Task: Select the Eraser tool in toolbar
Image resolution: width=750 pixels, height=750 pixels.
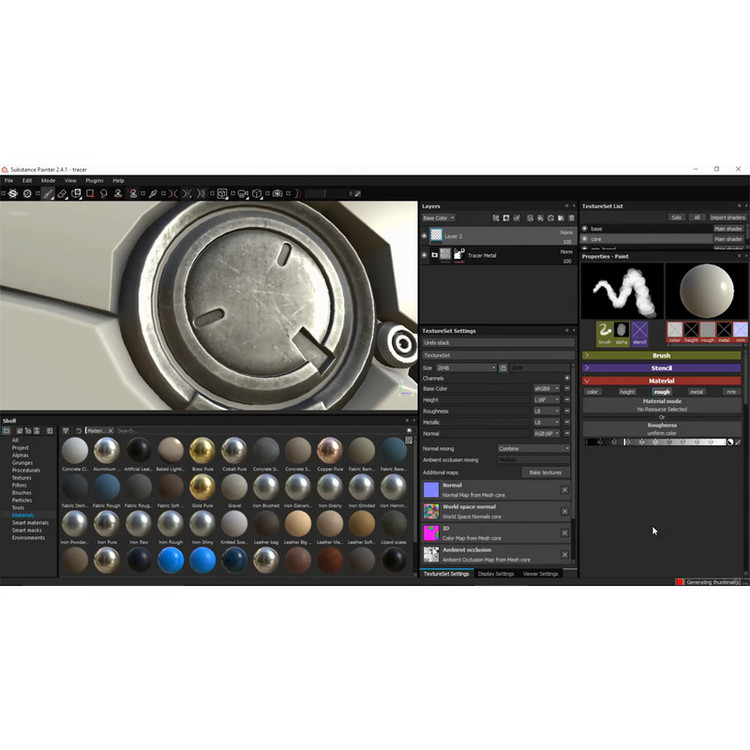Action: tap(62, 193)
